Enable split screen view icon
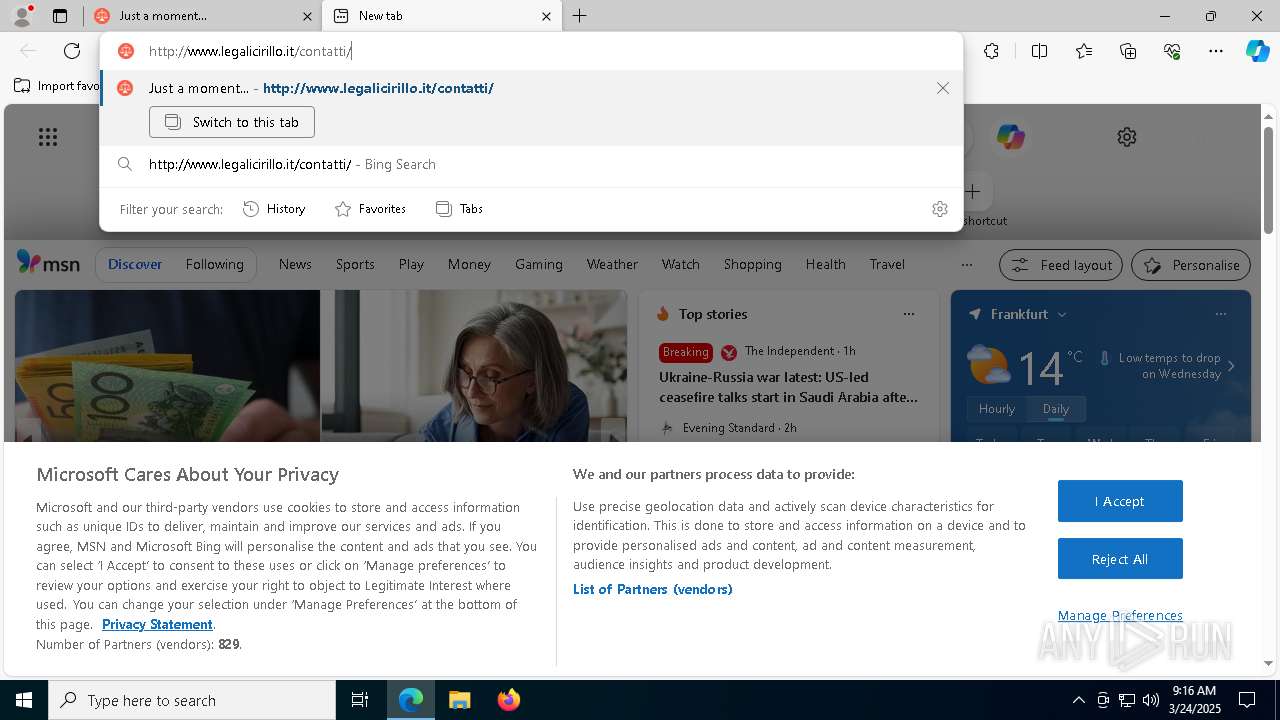The width and height of the screenshot is (1280, 720). [x=1039, y=51]
